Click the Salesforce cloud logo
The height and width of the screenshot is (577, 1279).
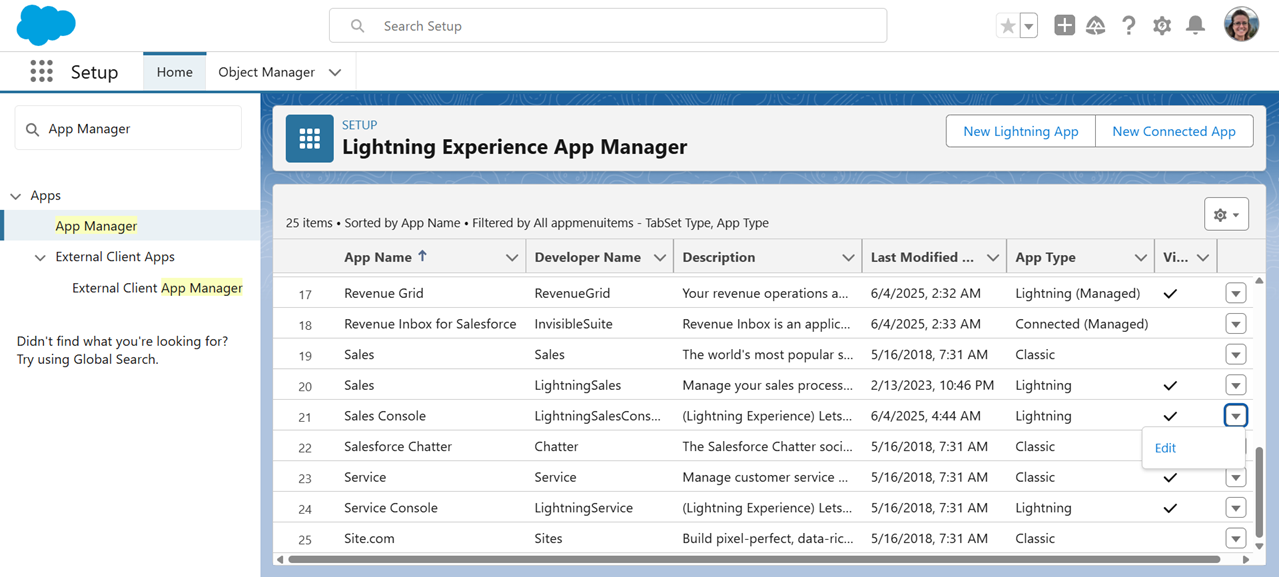46,25
